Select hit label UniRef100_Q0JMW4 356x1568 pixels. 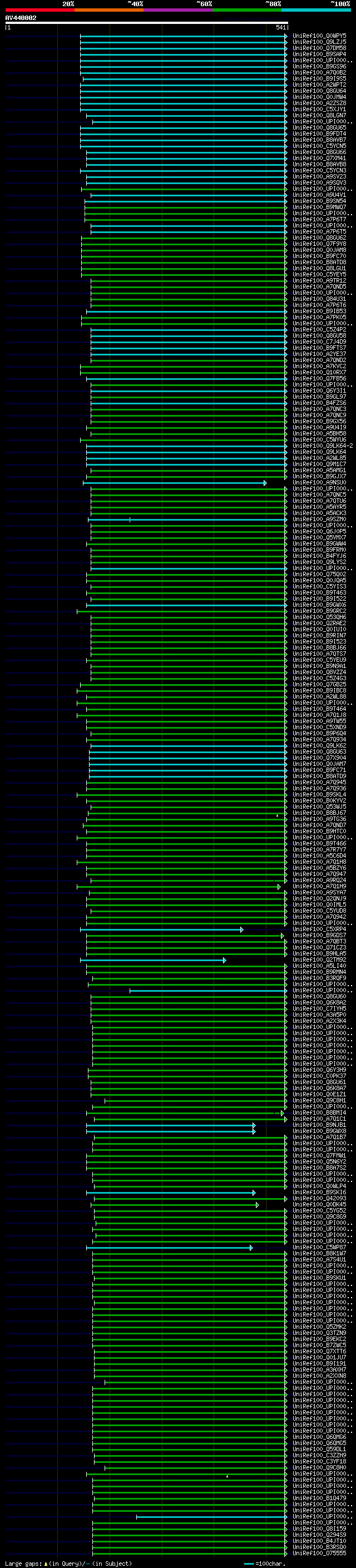[319, 97]
